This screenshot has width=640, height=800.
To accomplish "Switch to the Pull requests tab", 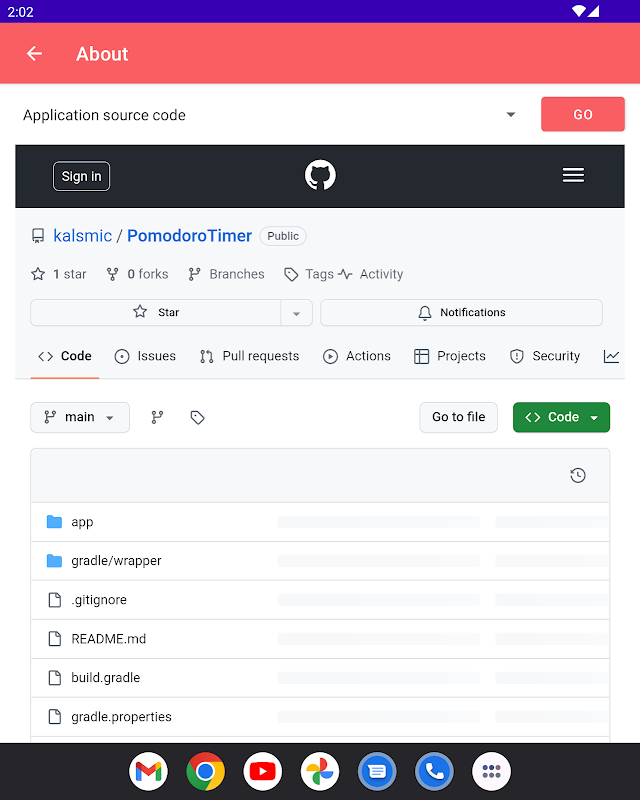I will [249, 356].
